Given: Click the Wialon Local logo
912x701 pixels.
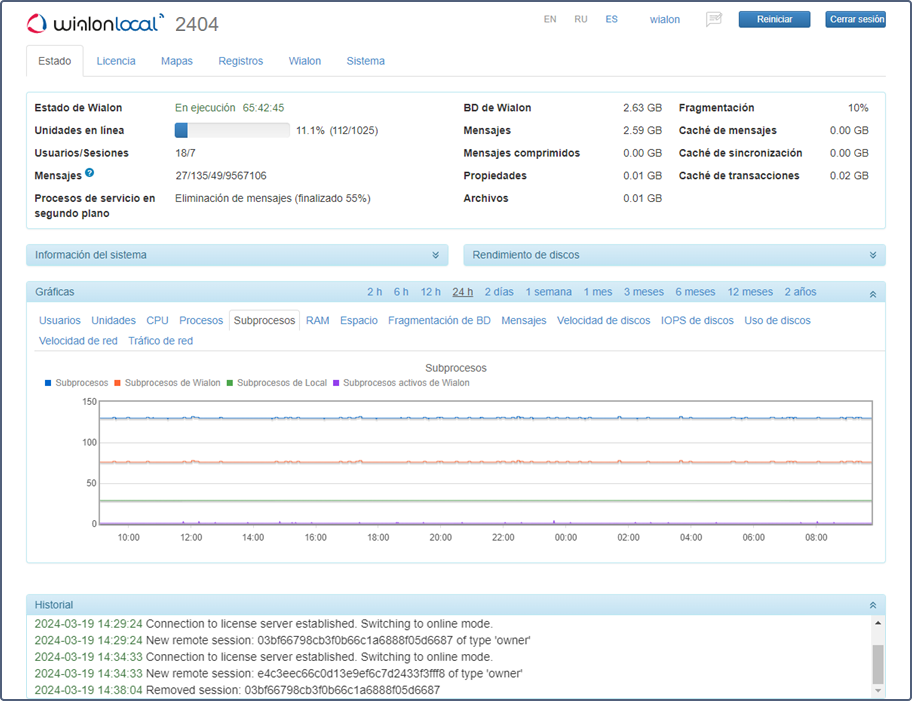Looking at the screenshot, I should point(95,23).
